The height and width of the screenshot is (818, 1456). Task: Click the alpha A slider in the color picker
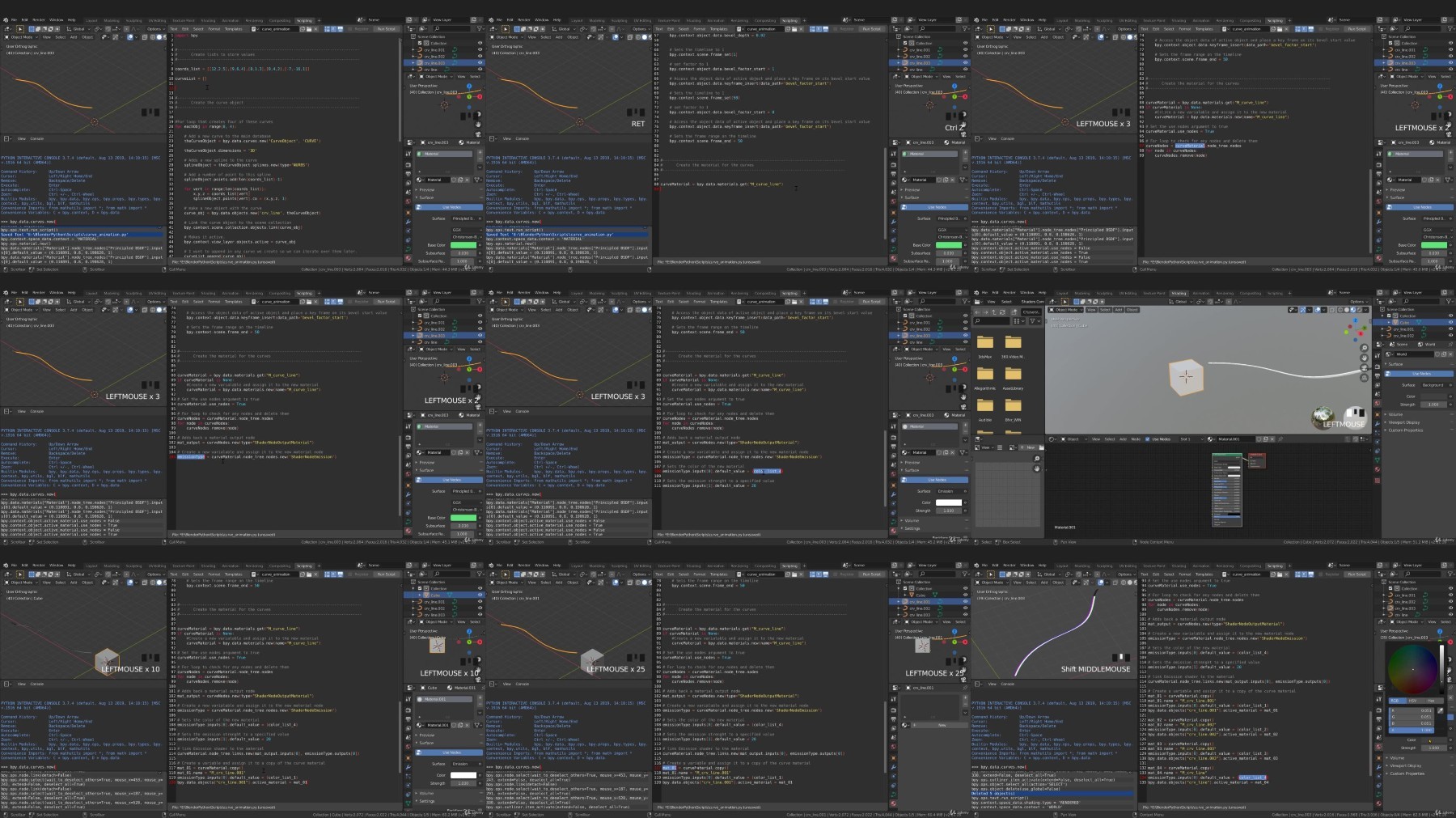1412,730
